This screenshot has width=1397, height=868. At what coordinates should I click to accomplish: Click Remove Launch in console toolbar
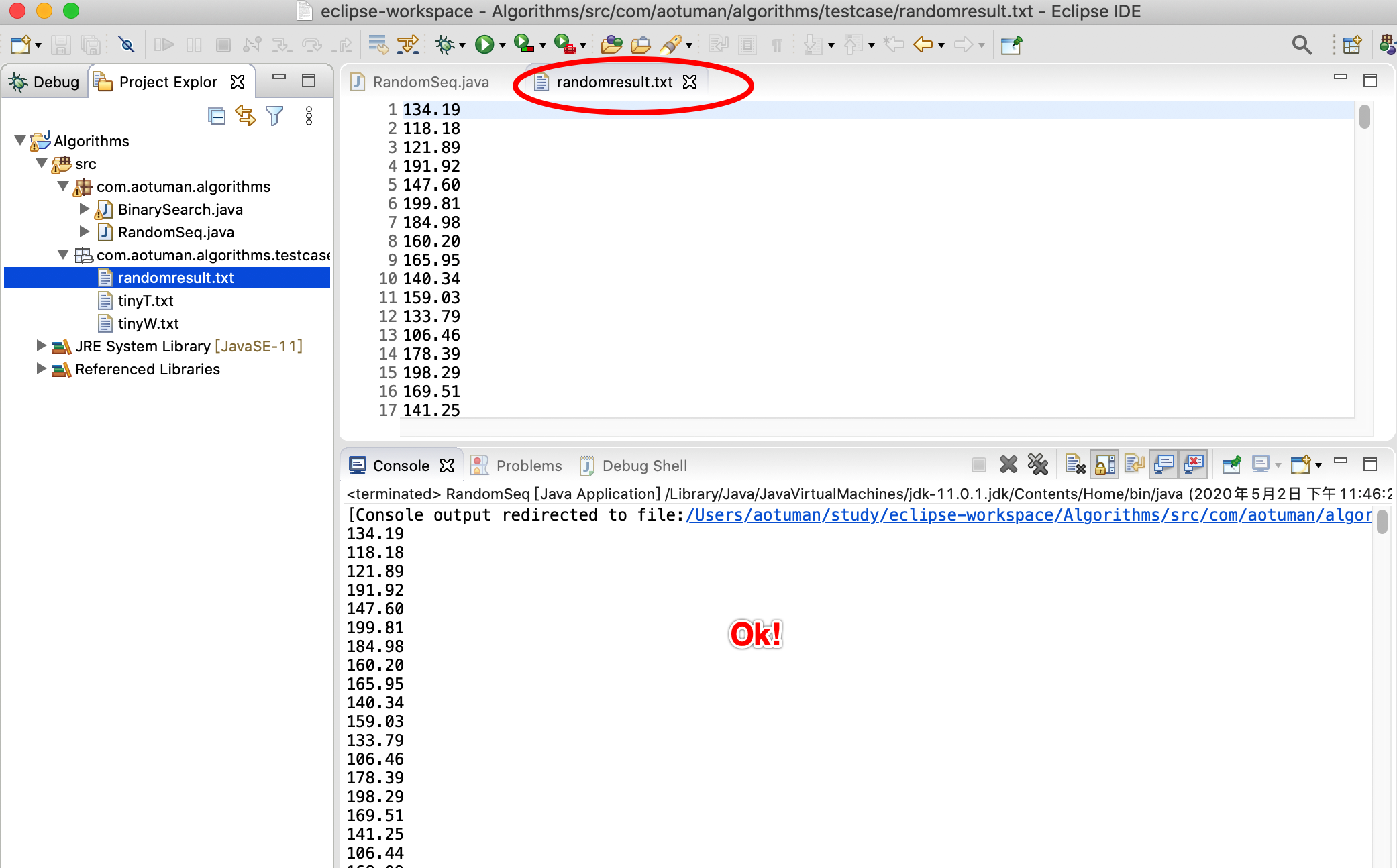(x=1008, y=464)
